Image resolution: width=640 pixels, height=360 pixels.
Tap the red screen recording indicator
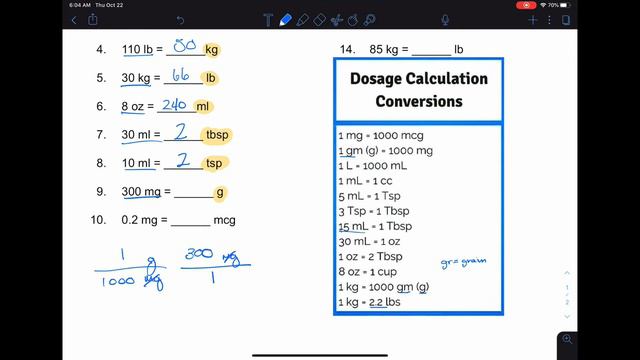click(526, 5)
